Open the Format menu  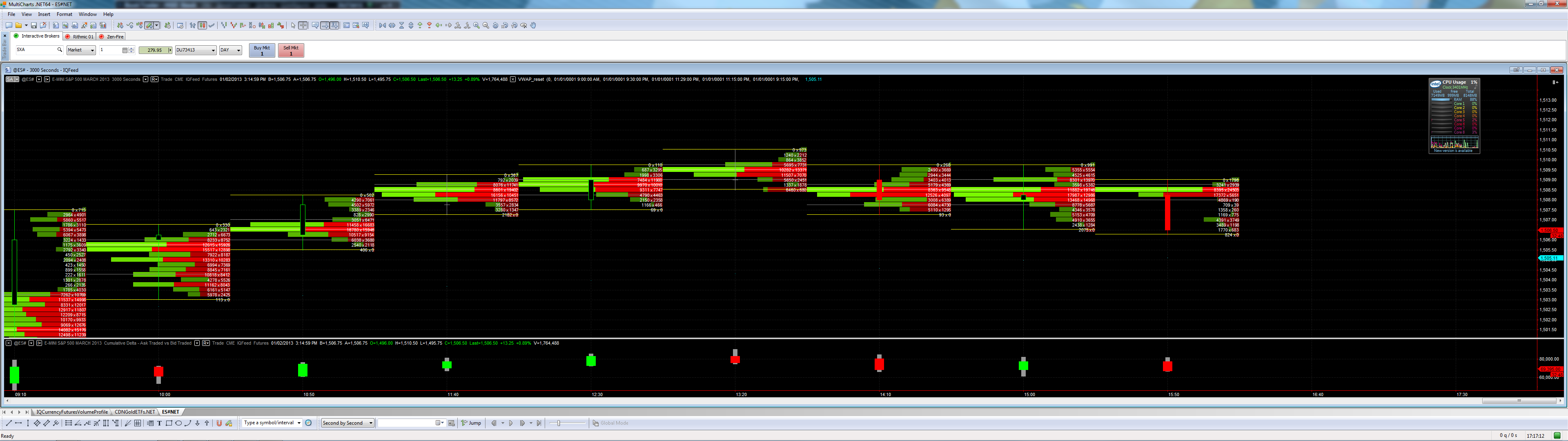tap(65, 14)
